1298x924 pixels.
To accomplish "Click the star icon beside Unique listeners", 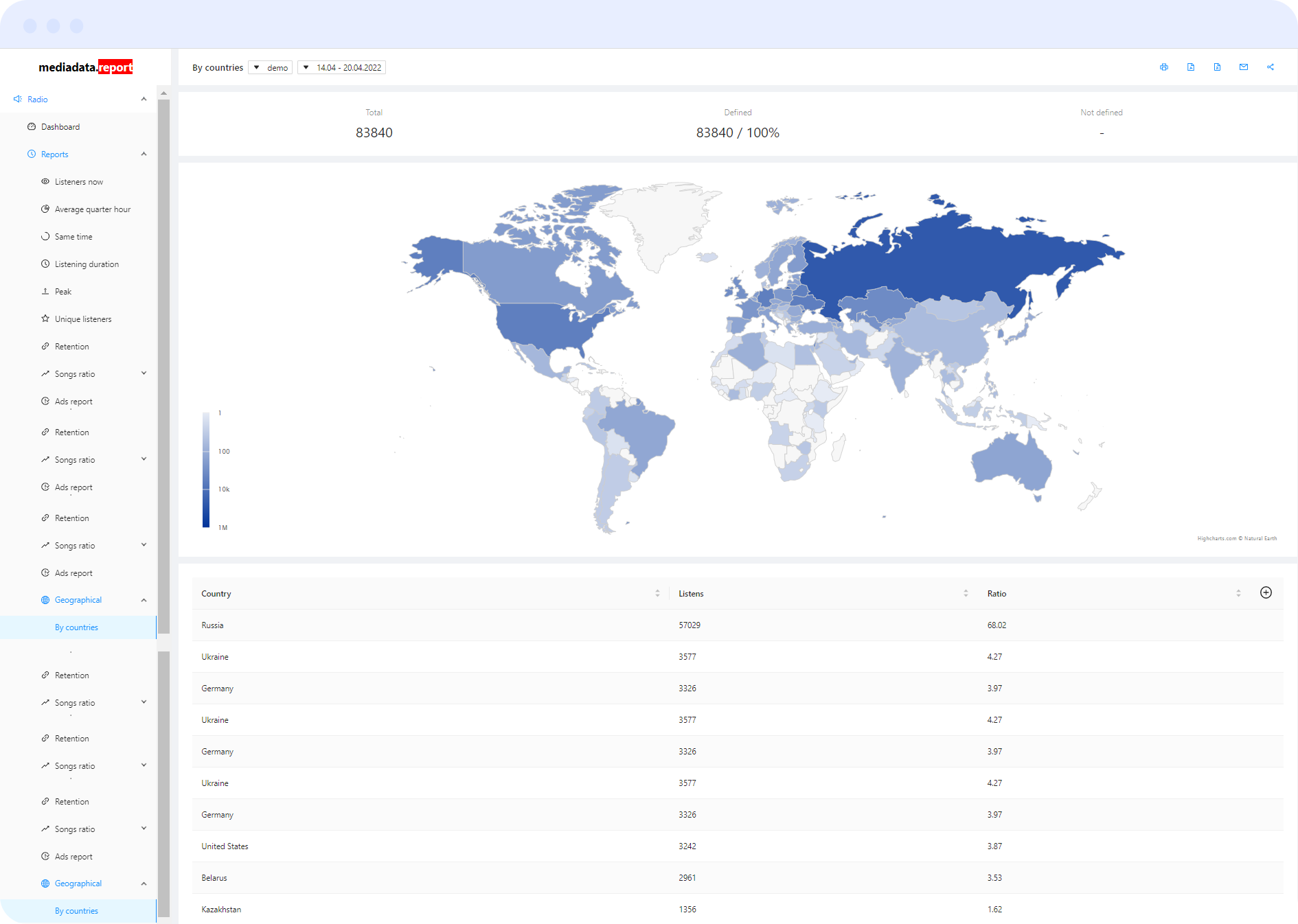I will pos(45,319).
